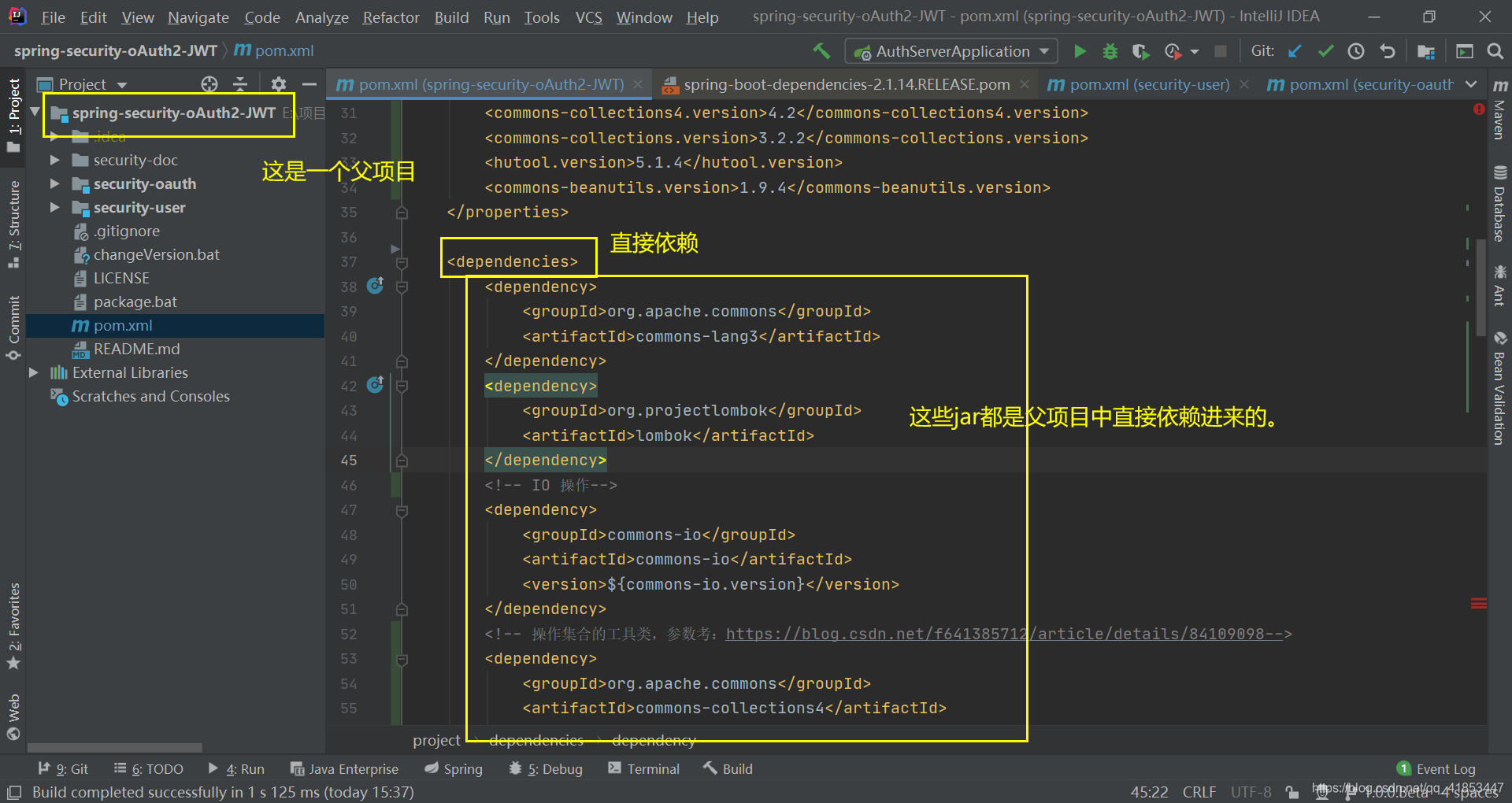Open Project panel settings gear
This screenshot has height=803, width=1512.
click(x=278, y=84)
